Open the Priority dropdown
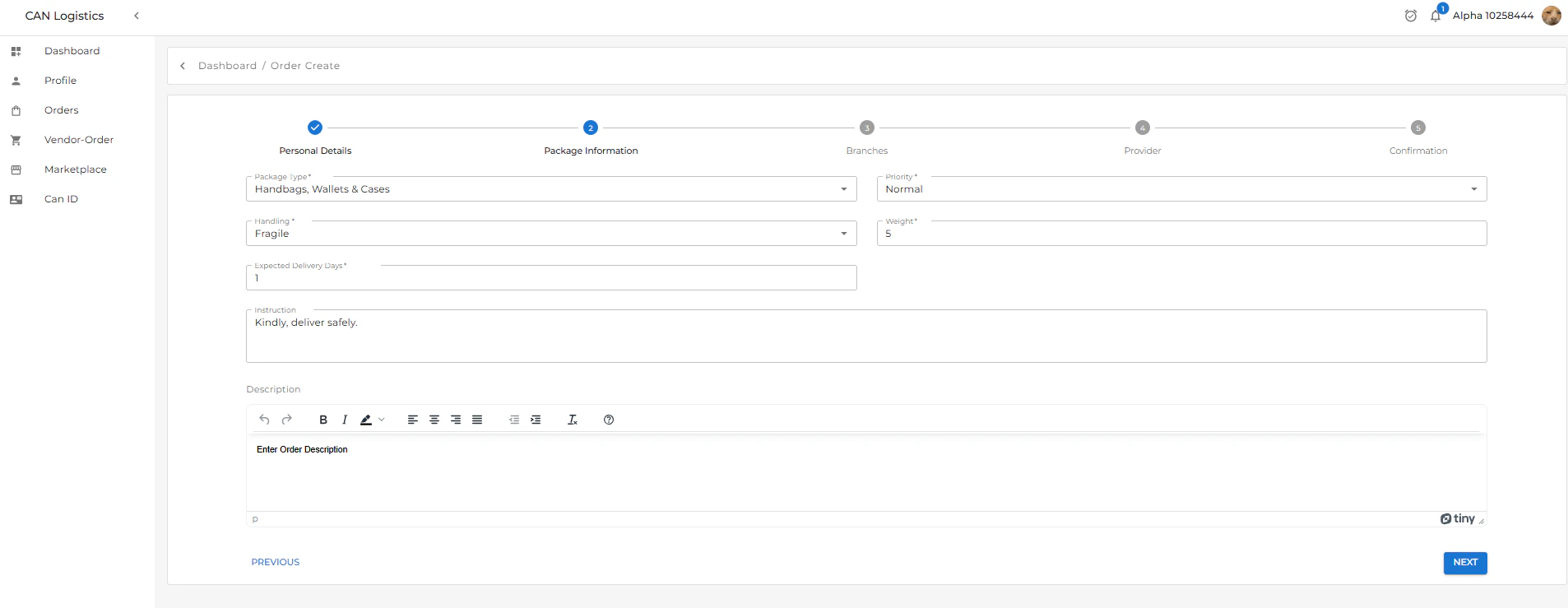This screenshot has height=608, width=1568. [x=1181, y=189]
